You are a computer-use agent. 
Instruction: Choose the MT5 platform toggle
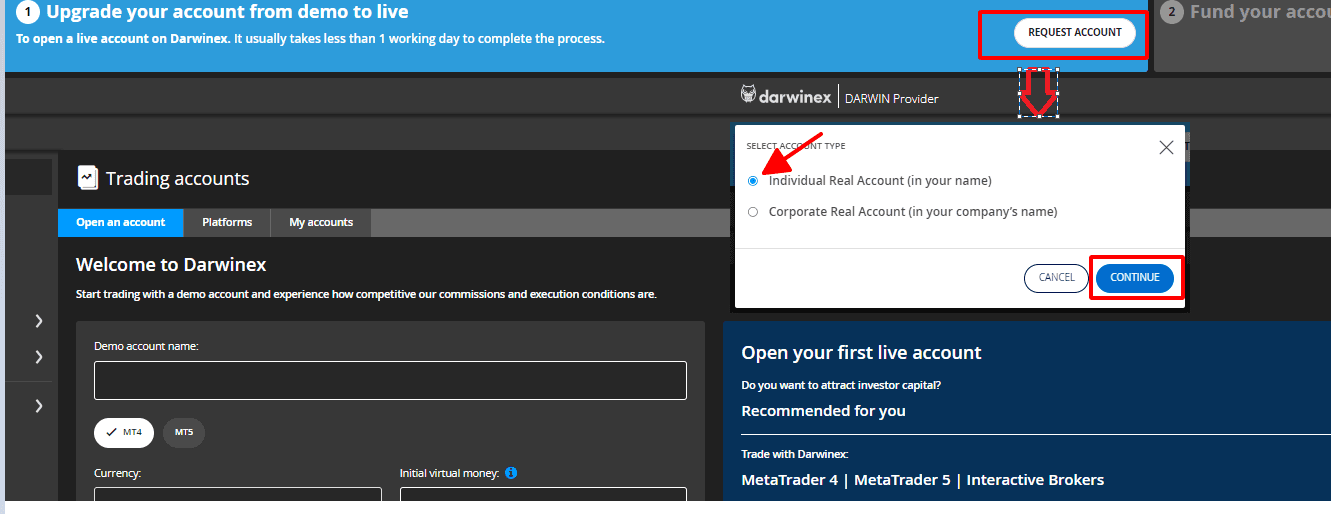tap(184, 433)
